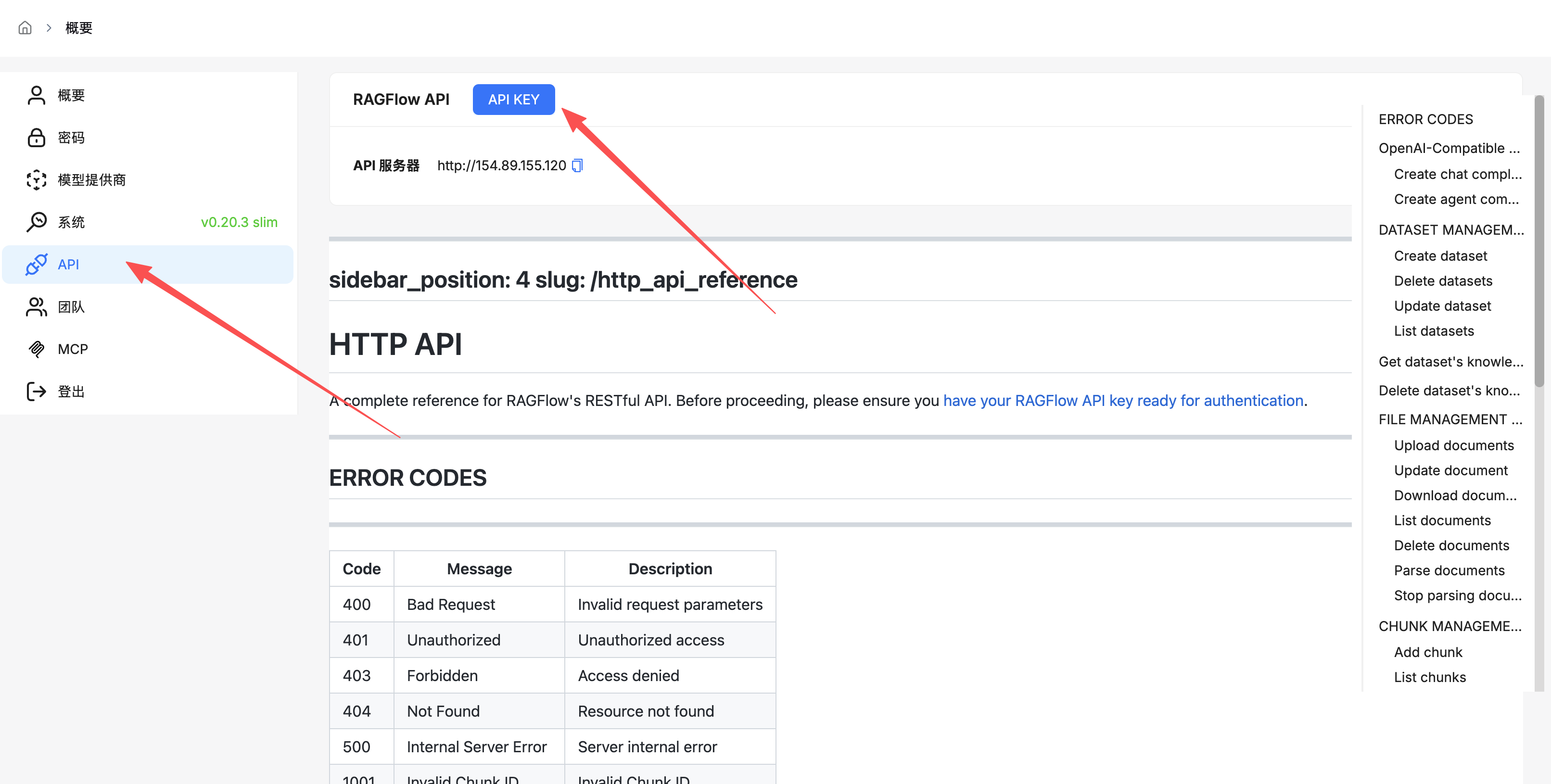Screen dimensions: 1551x784
Task: Click the password lock icon
Action: [36, 137]
